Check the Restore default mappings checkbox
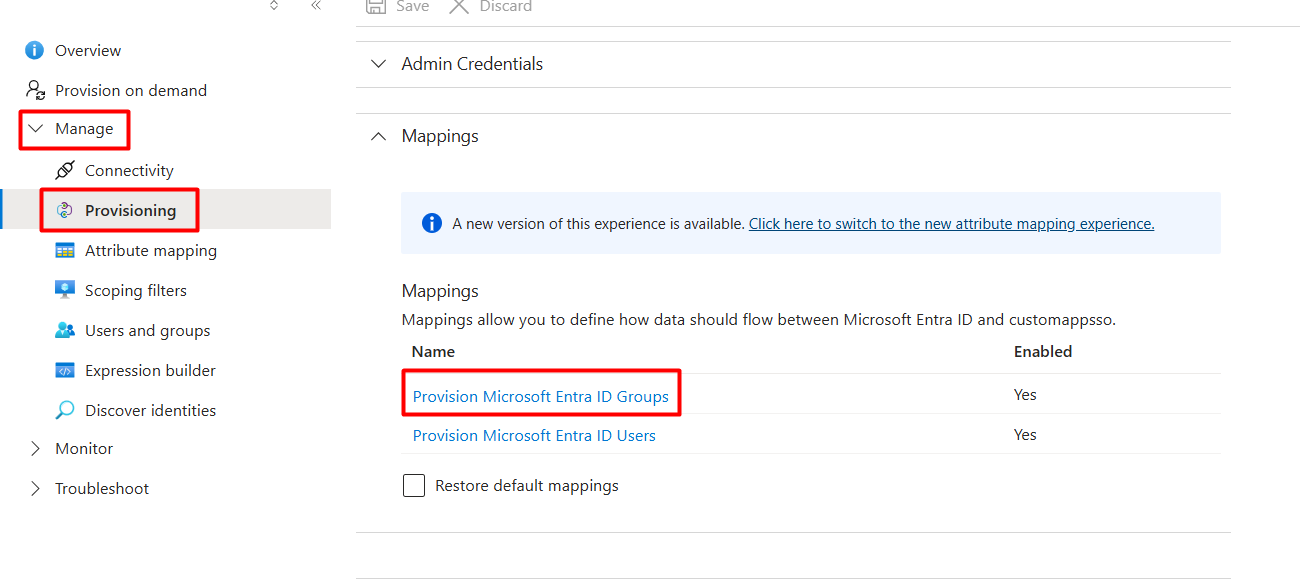The height and width of the screenshot is (588, 1300). tap(414, 486)
